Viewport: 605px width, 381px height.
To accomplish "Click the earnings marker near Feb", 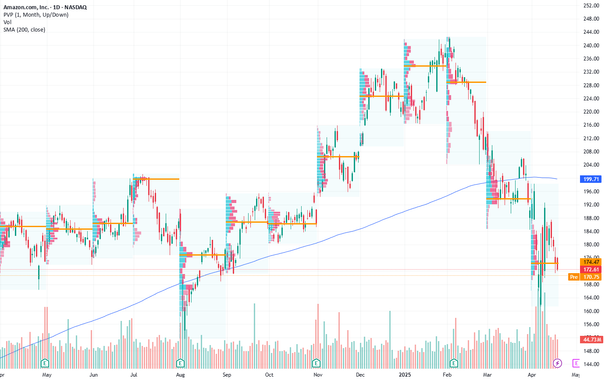I will point(454,363).
